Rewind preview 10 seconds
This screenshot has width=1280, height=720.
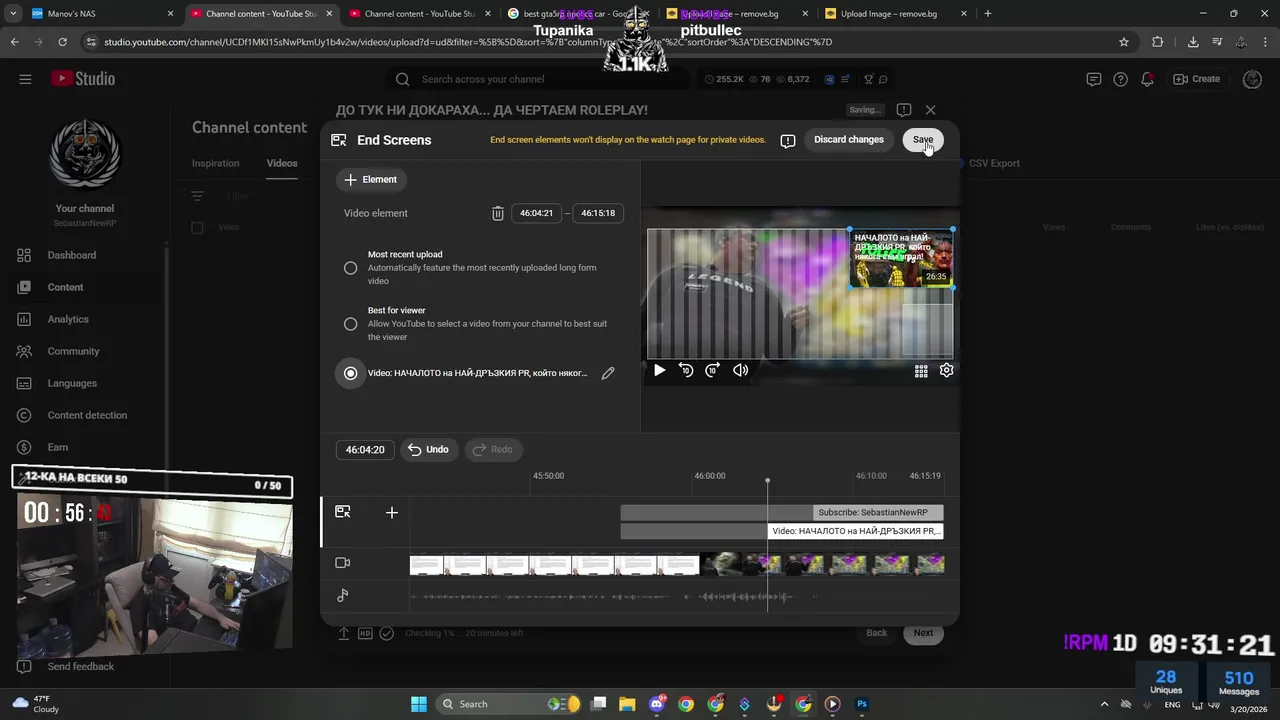pos(686,370)
